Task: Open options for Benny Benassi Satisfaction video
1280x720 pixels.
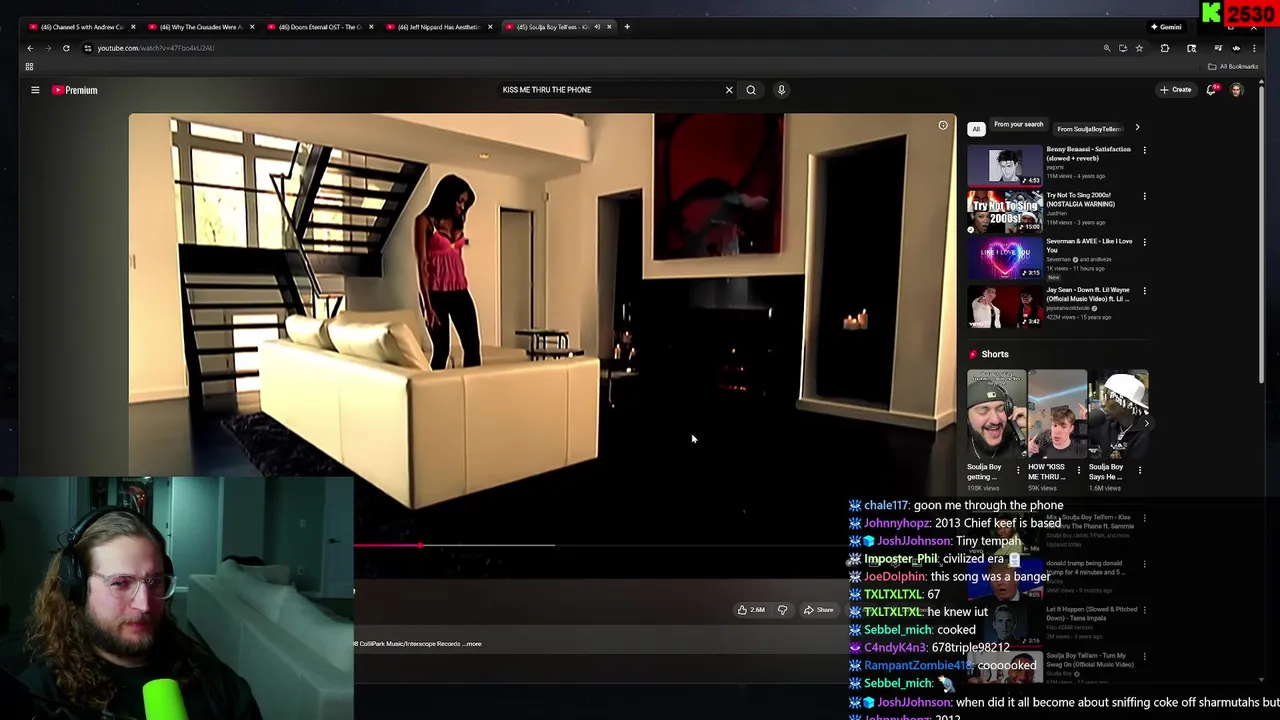Action: (1145, 150)
